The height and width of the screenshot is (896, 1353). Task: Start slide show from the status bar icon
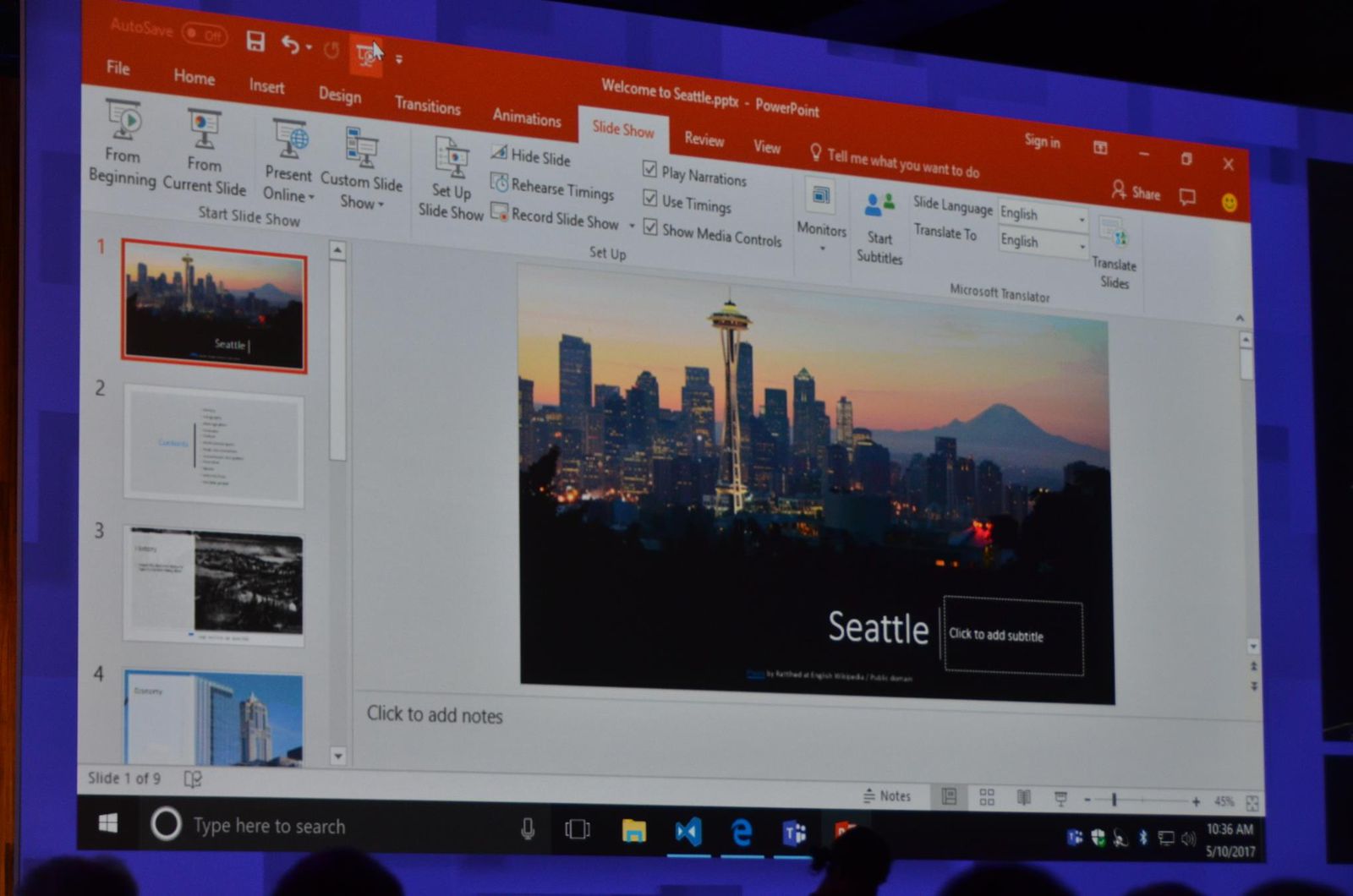[1060, 799]
